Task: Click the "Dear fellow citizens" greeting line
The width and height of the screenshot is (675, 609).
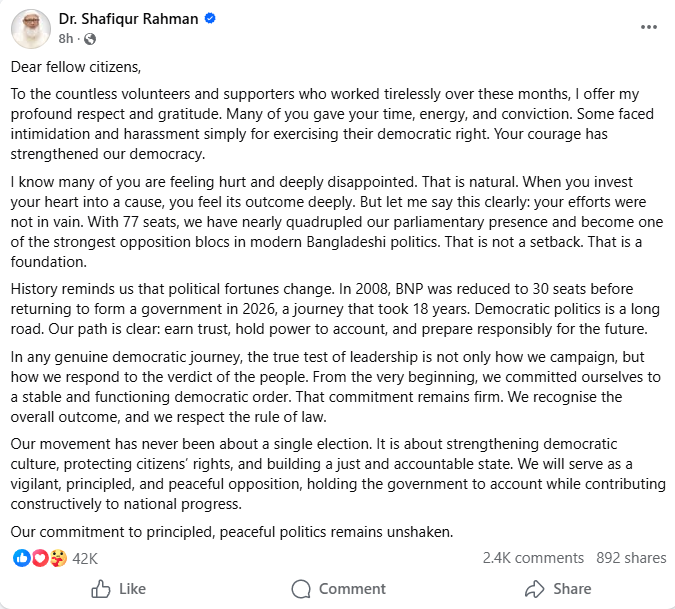Action: tap(77, 67)
